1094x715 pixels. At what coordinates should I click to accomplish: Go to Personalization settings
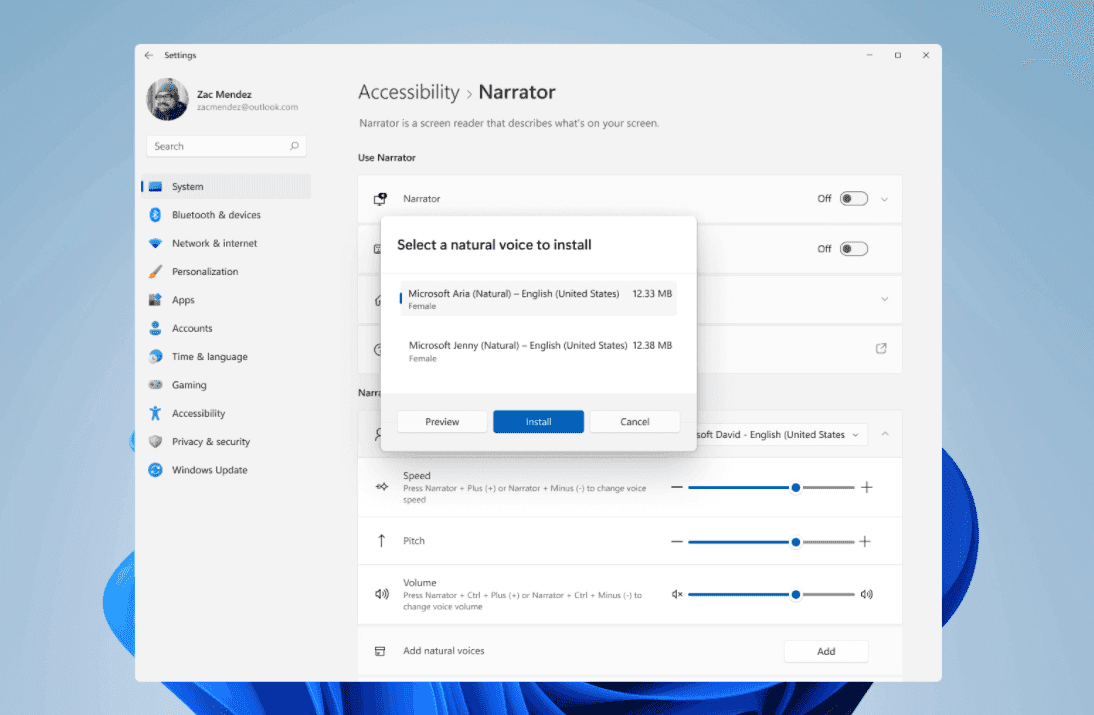226,271
